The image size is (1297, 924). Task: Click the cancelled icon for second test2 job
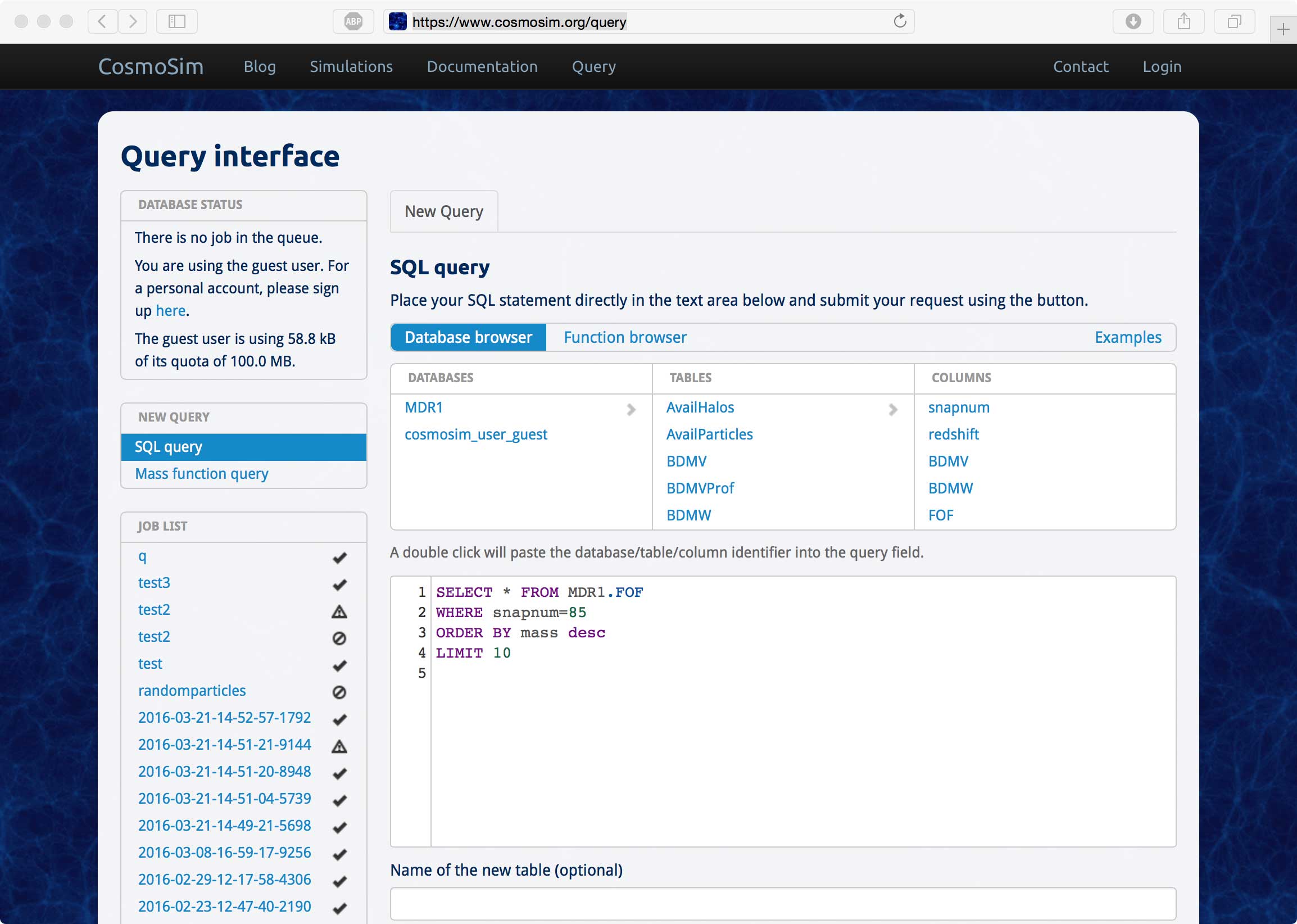tap(339, 638)
